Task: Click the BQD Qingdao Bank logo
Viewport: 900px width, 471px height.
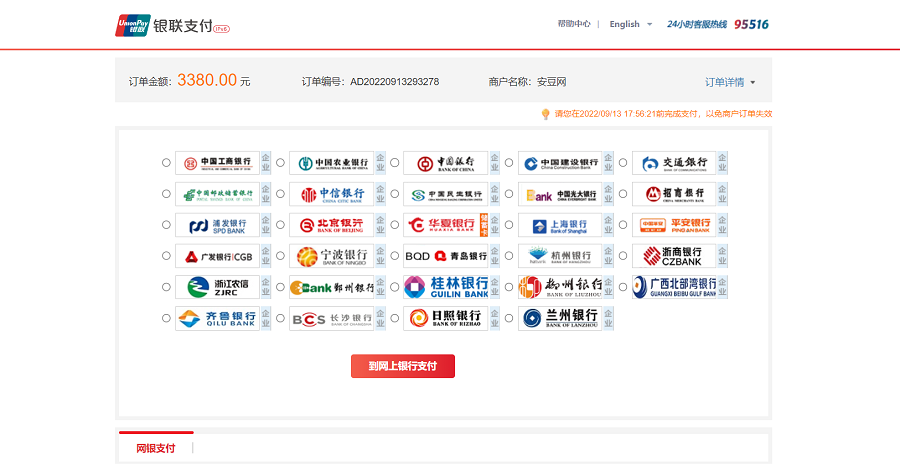Action: point(446,256)
